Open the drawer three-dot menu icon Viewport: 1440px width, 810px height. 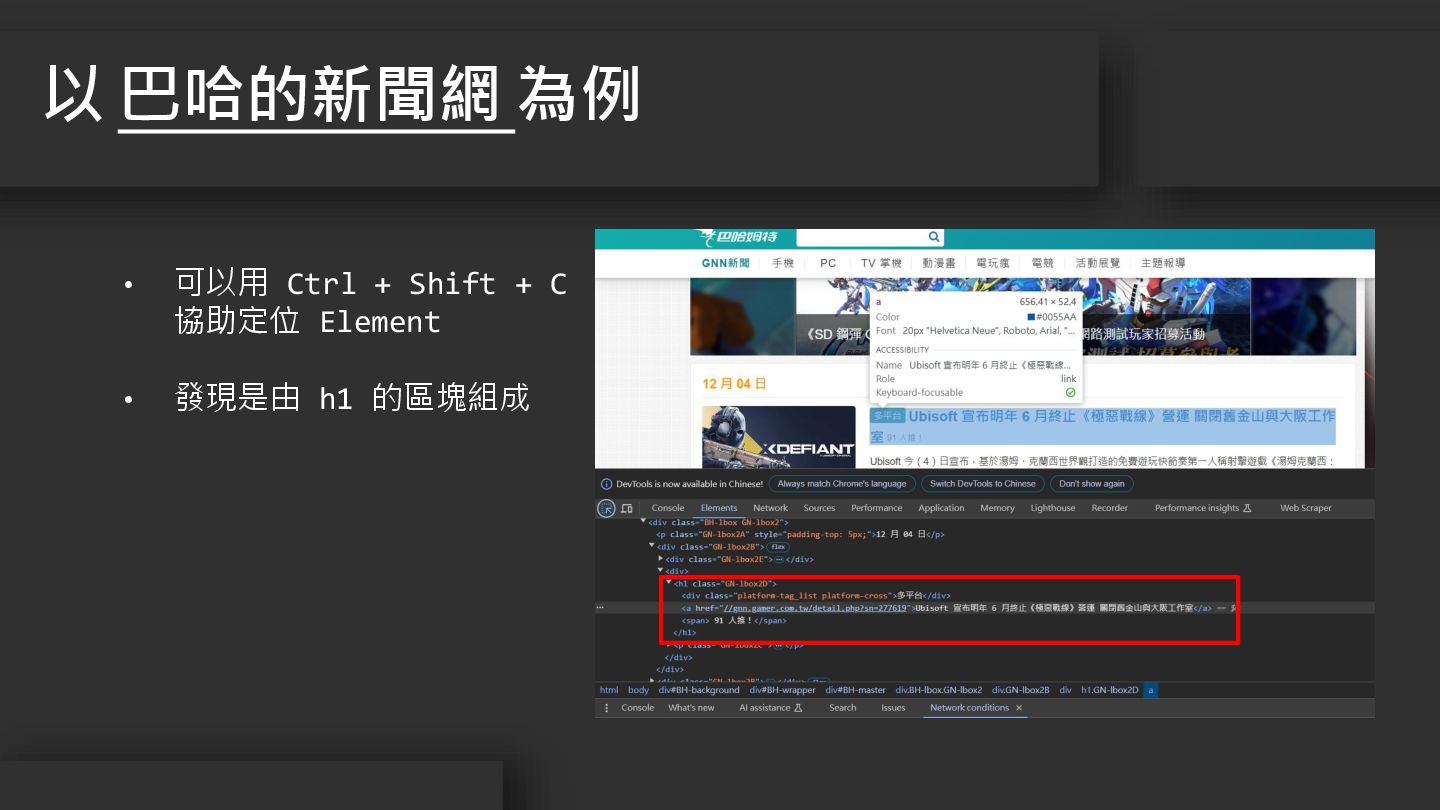605,707
